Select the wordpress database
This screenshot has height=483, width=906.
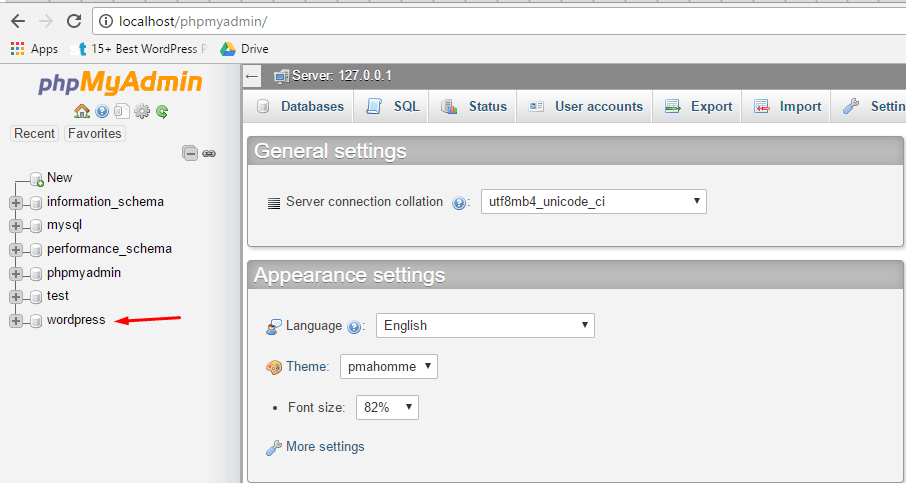click(76, 319)
